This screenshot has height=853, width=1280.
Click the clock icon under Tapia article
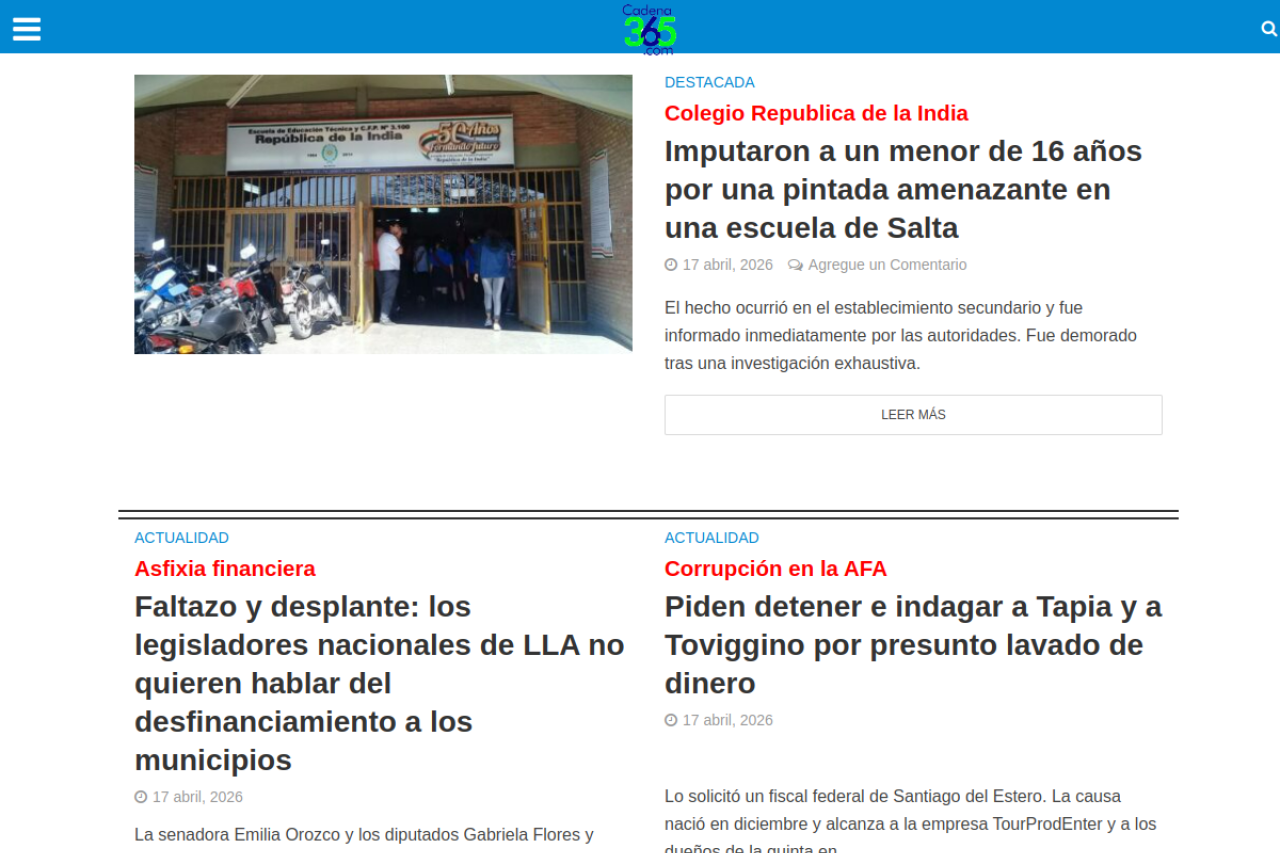671,720
